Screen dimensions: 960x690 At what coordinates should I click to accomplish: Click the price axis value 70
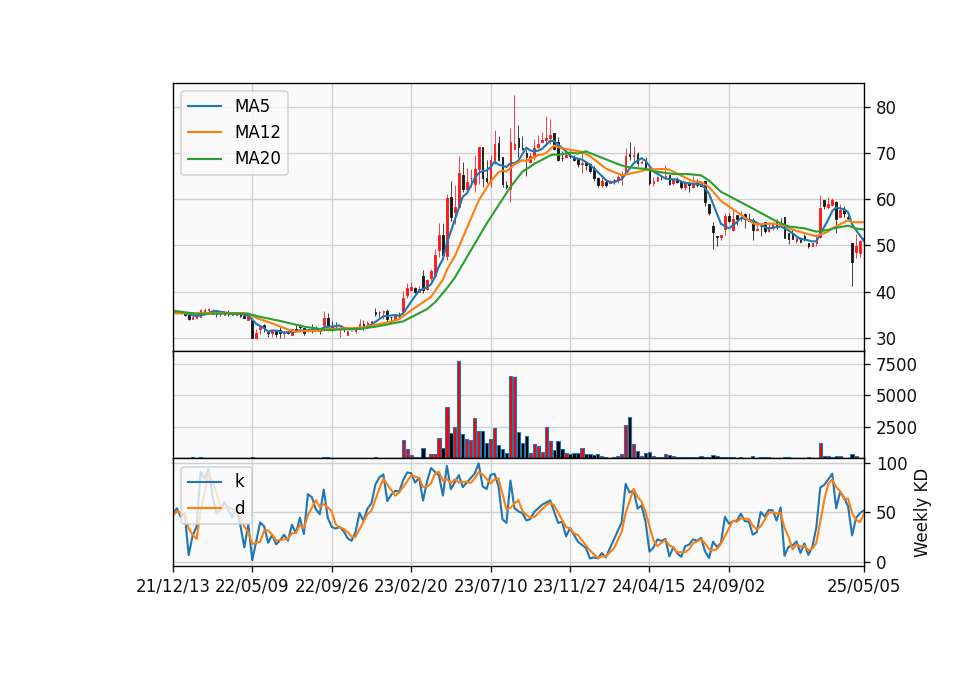885,154
